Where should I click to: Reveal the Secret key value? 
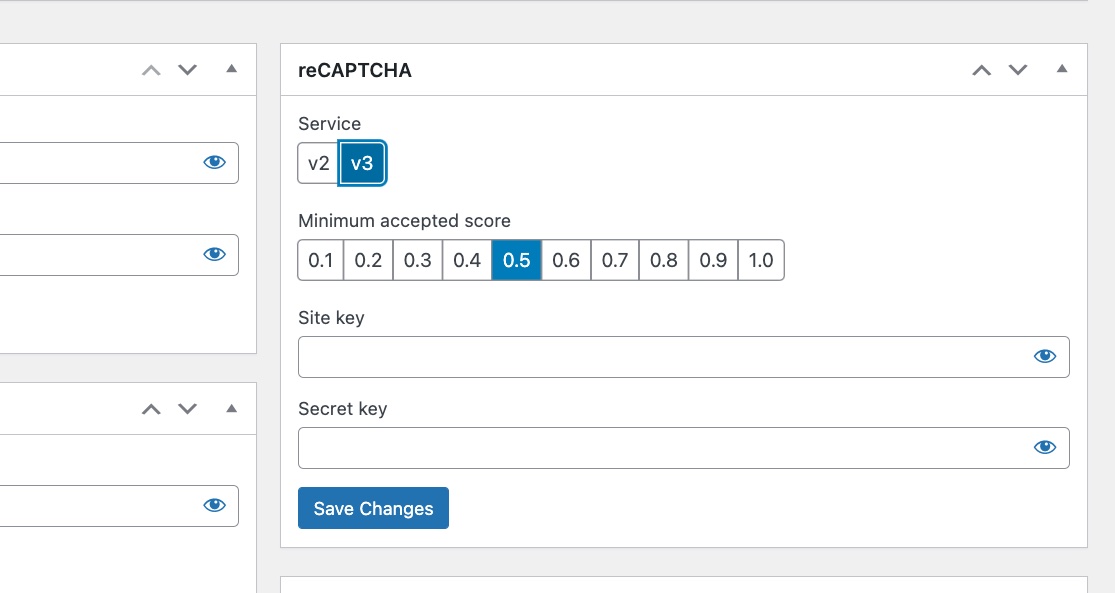click(x=1045, y=448)
